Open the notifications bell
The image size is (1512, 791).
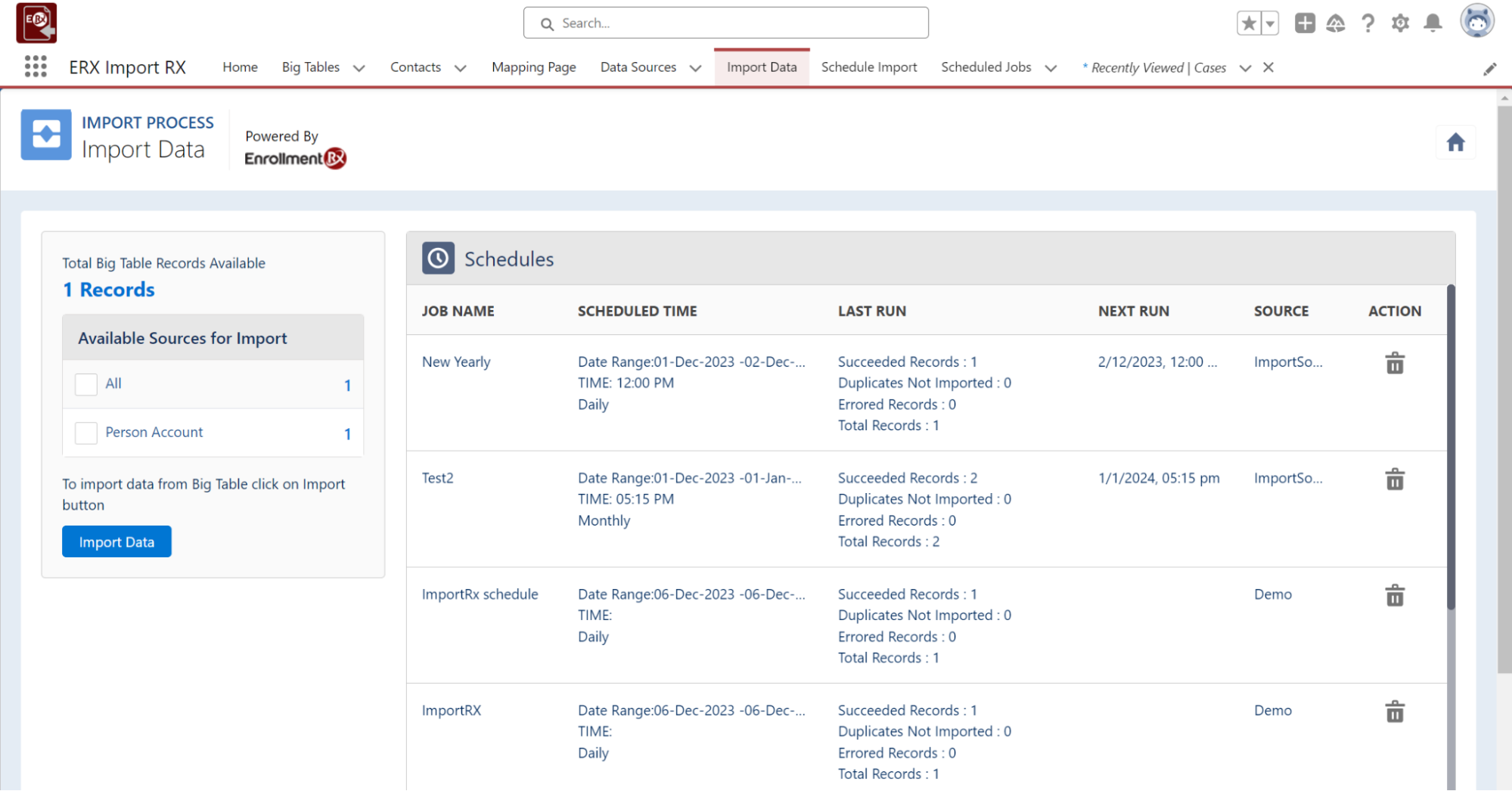tap(1432, 23)
